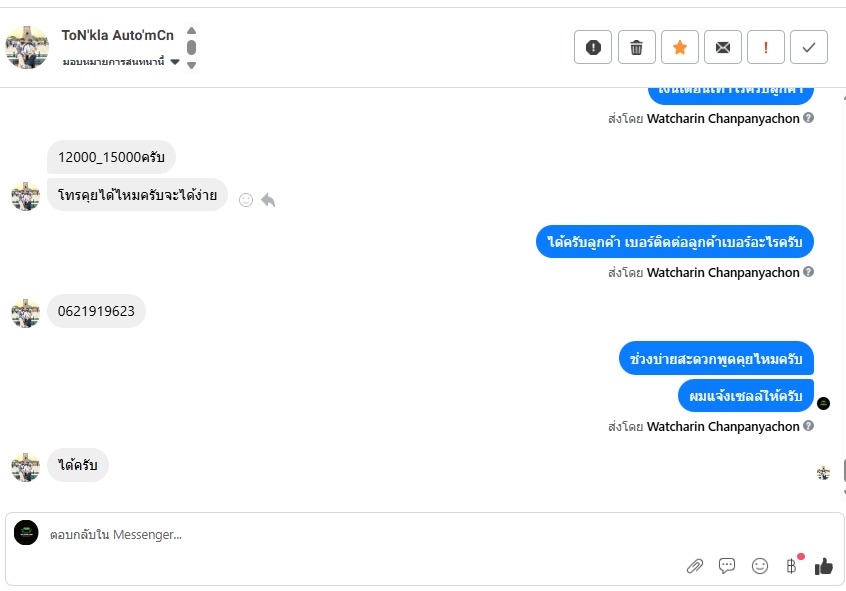The image size is (846, 591).
Task: Open the emoji picker in reply box
Action: (x=760, y=566)
